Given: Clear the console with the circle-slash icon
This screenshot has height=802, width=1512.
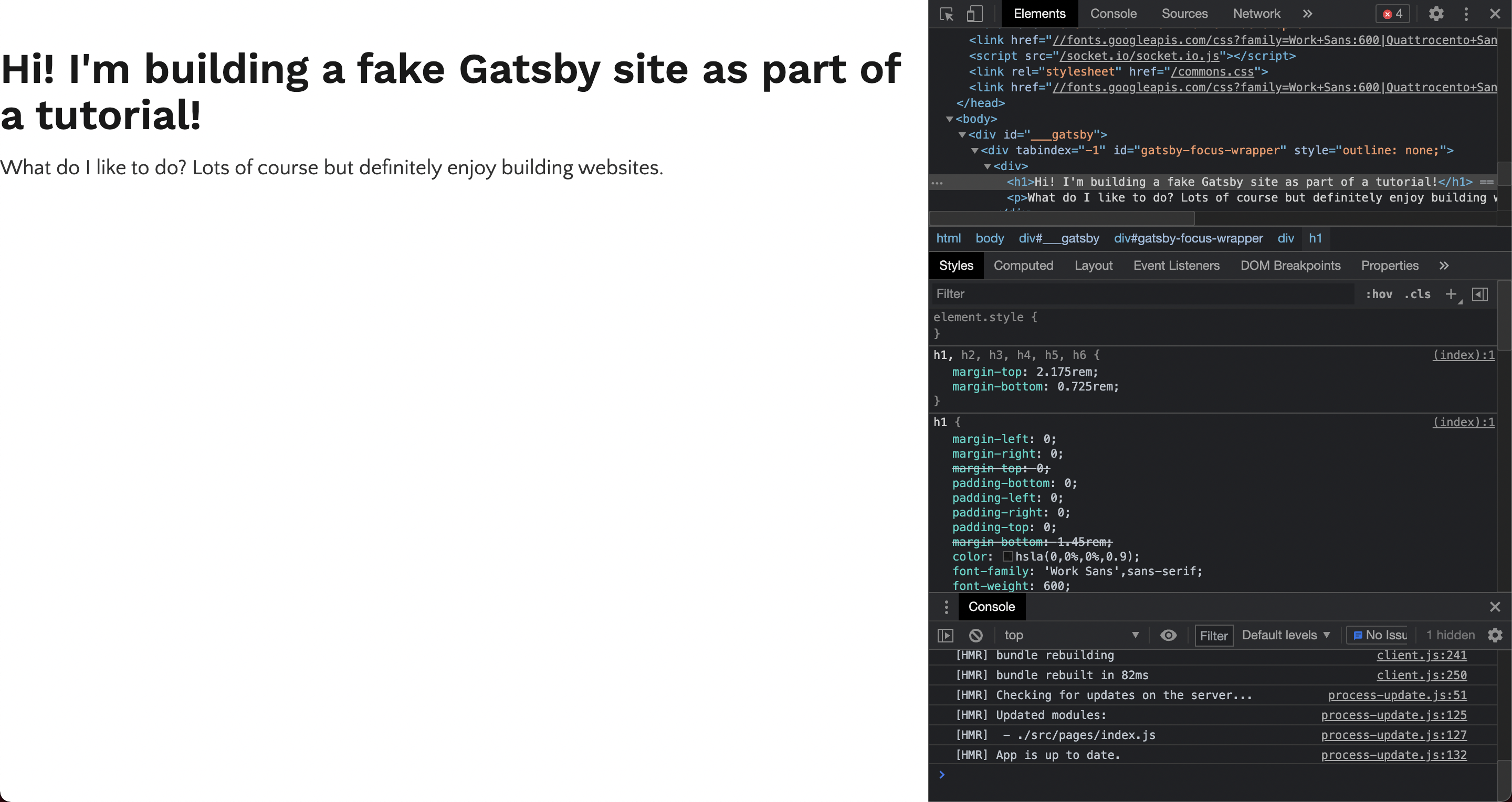Looking at the screenshot, I should click(x=976, y=635).
